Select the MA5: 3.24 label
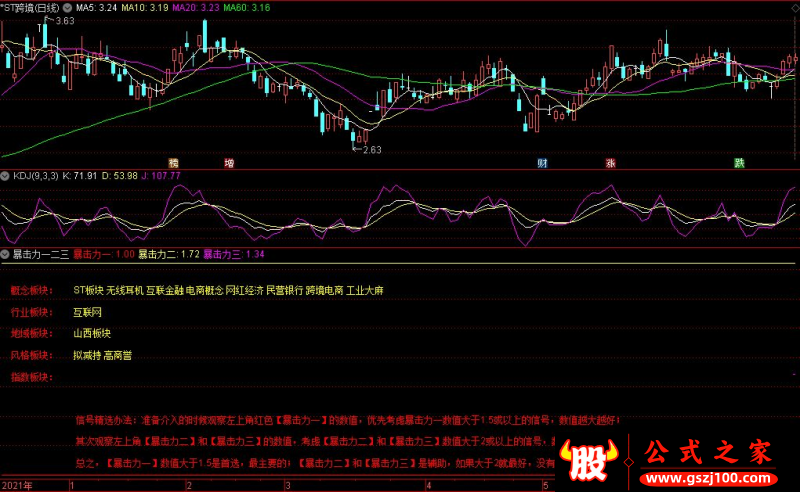Viewport: 800px width, 492px height. pos(96,8)
